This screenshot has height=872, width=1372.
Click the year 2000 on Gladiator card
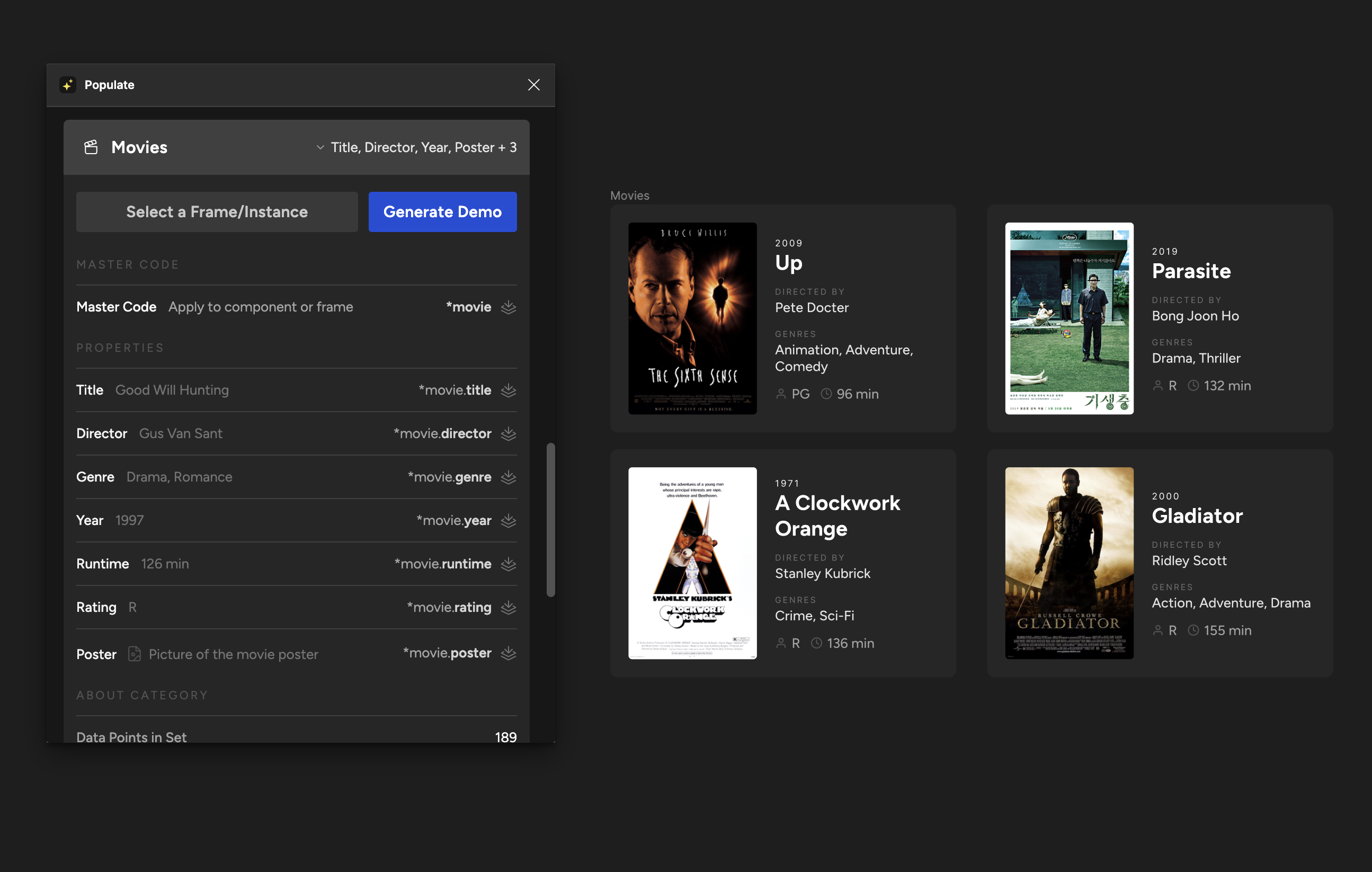point(1165,496)
